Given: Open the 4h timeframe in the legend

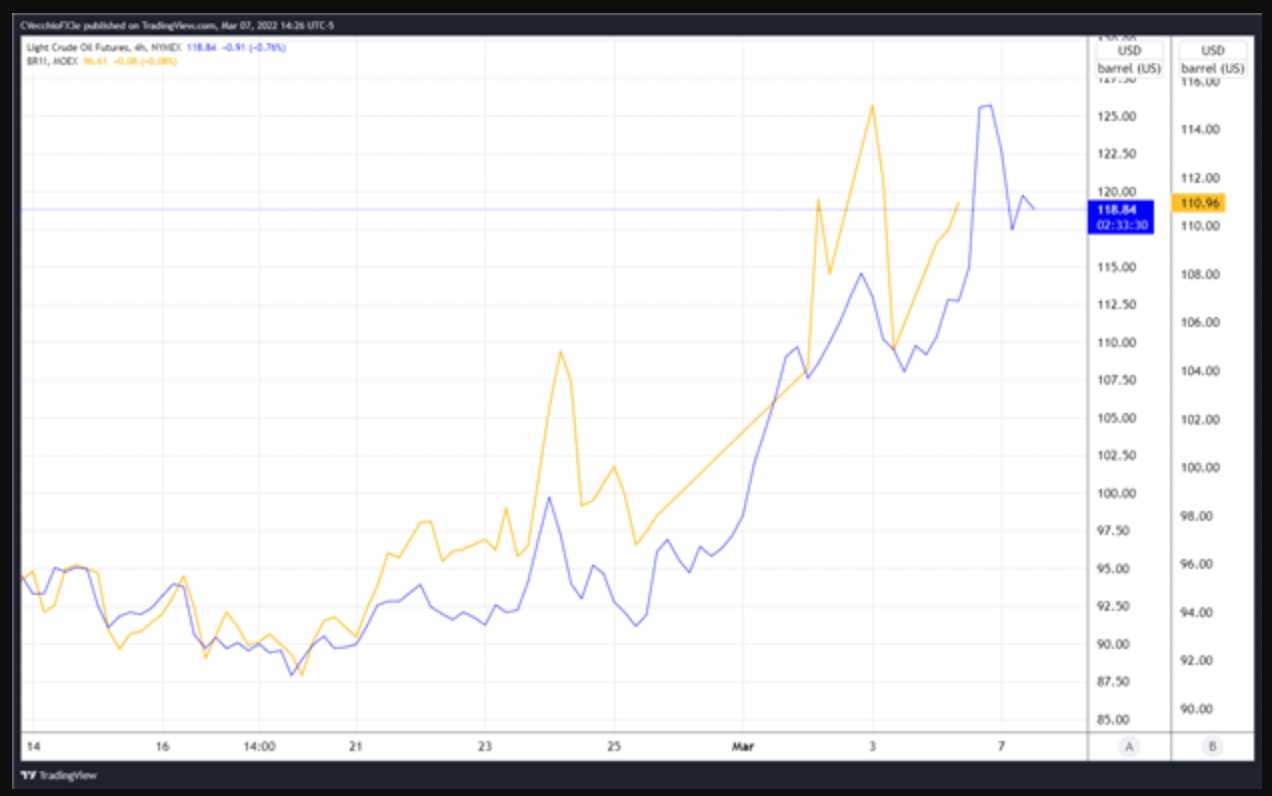Looking at the screenshot, I should [140, 44].
